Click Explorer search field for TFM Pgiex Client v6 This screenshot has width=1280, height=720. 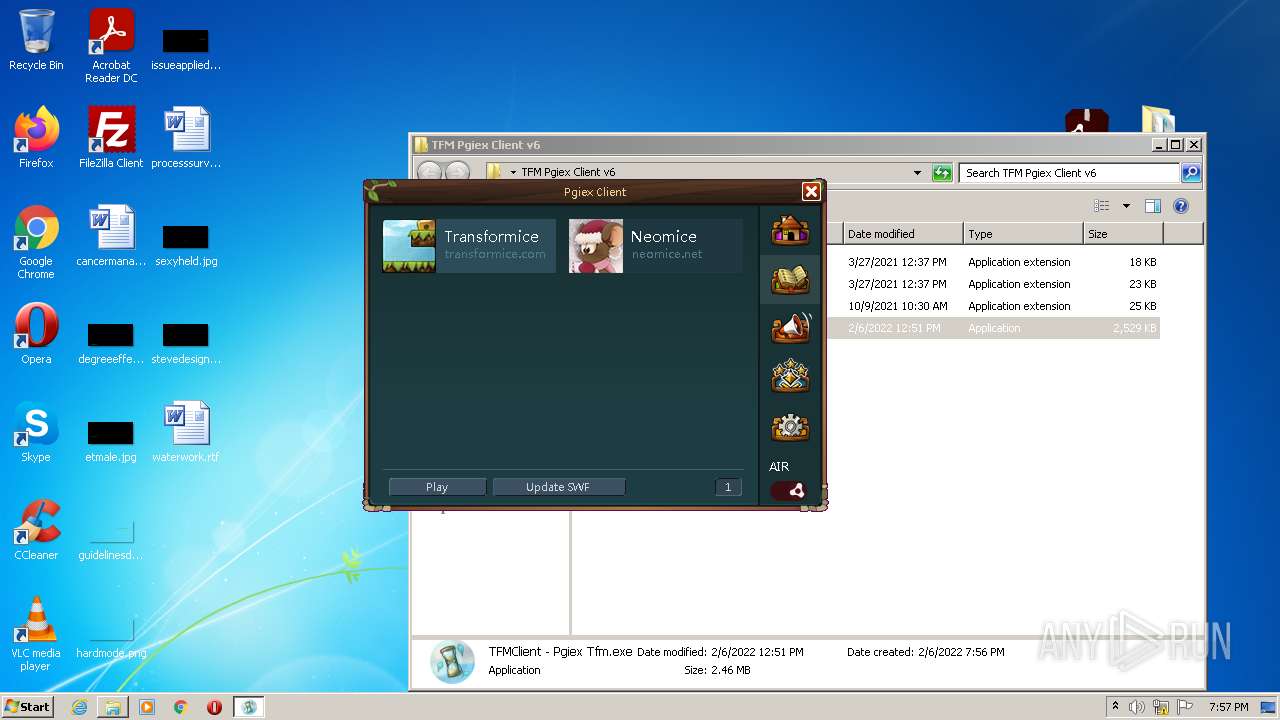click(1069, 173)
